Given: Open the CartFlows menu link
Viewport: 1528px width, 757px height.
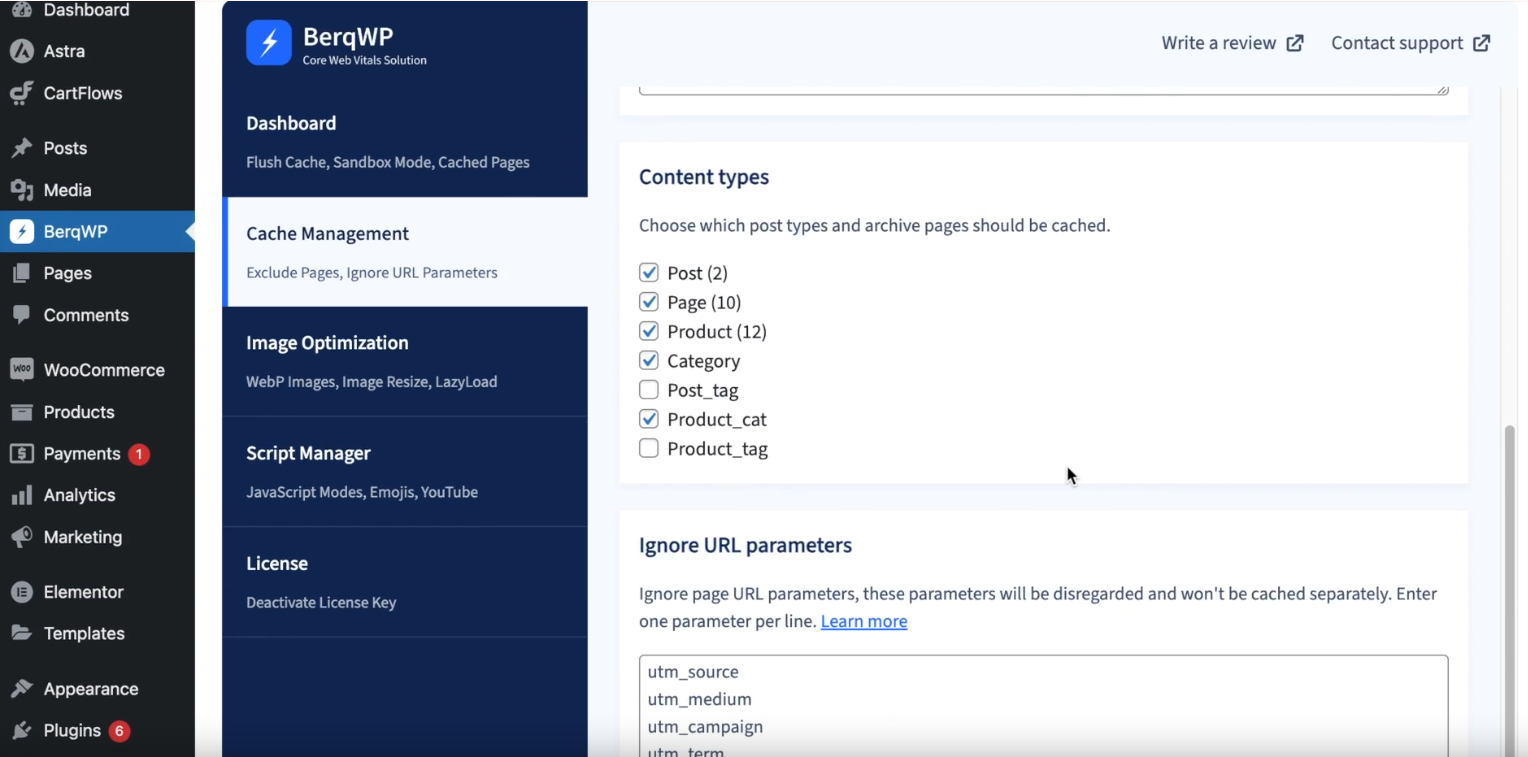Looking at the screenshot, I should pos(97,93).
